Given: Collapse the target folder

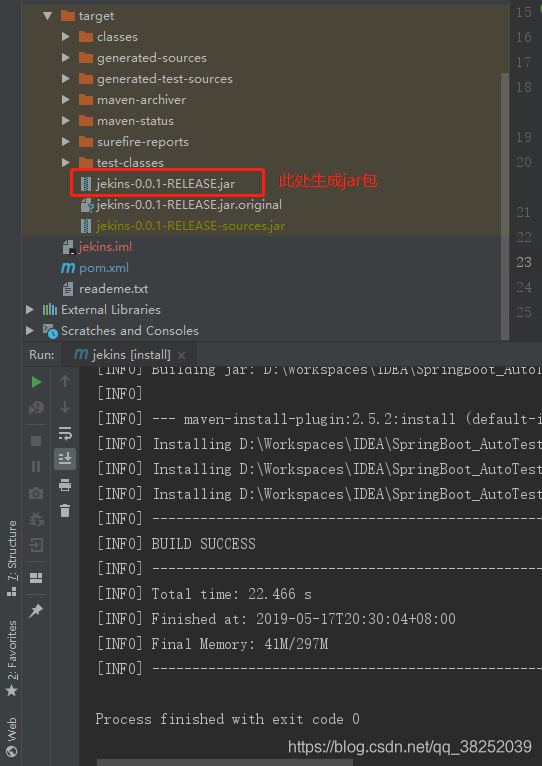Looking at the screenshot, I should pos(47,16).
